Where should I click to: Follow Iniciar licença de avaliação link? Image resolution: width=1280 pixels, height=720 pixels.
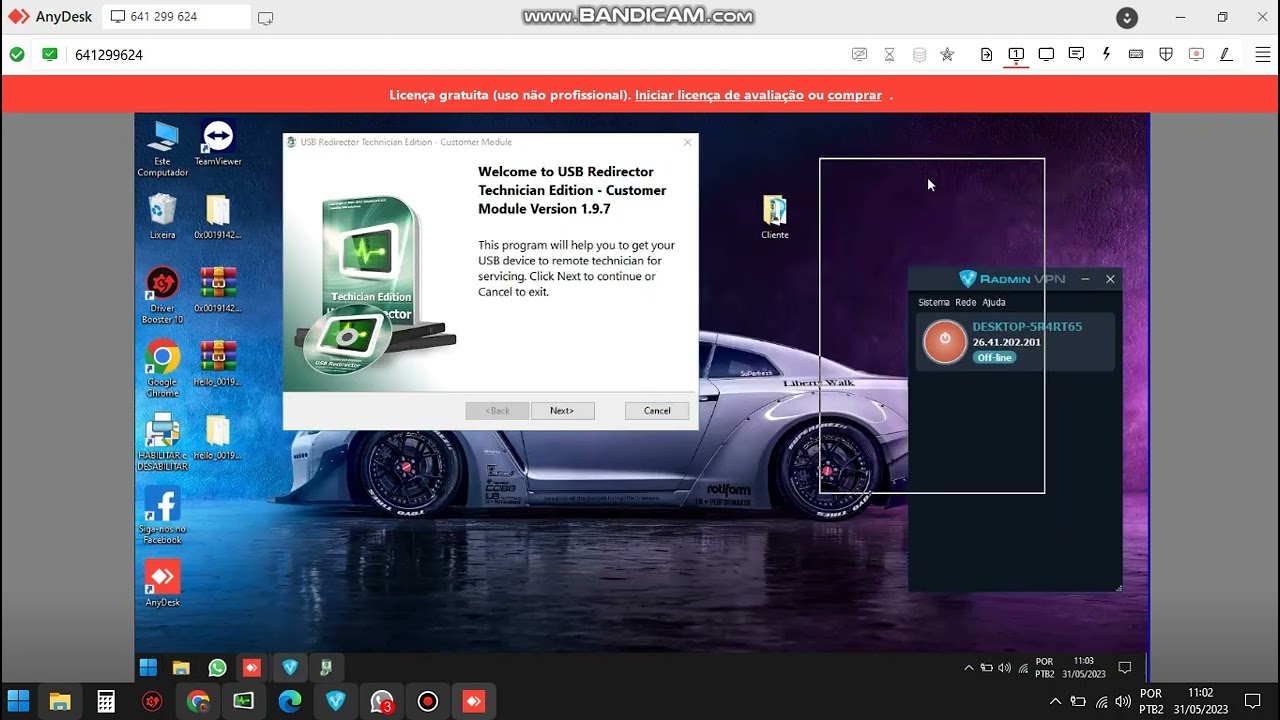pyautogui.click(x=719, y=95)
